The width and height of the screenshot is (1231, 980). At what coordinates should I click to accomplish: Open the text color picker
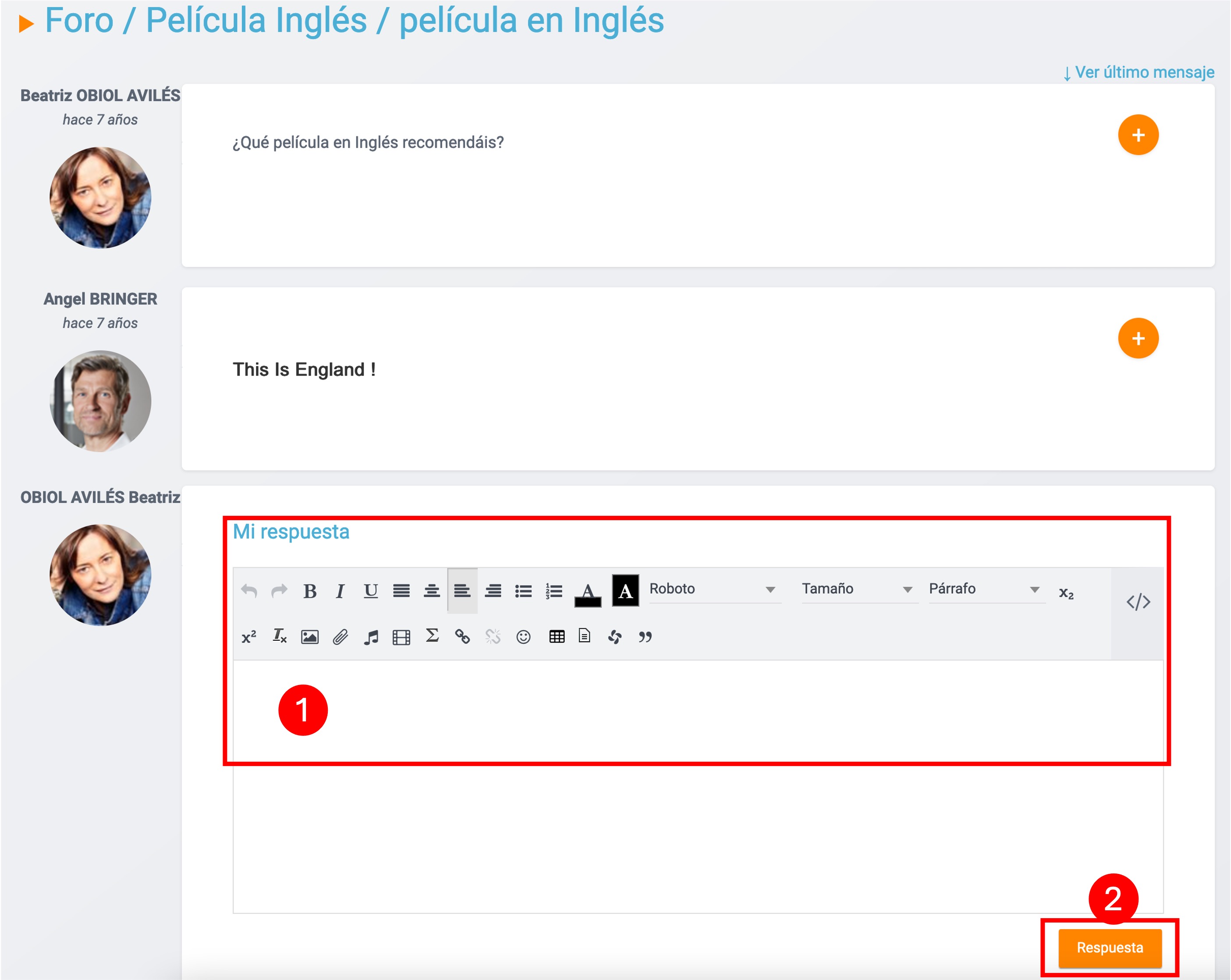588,592
